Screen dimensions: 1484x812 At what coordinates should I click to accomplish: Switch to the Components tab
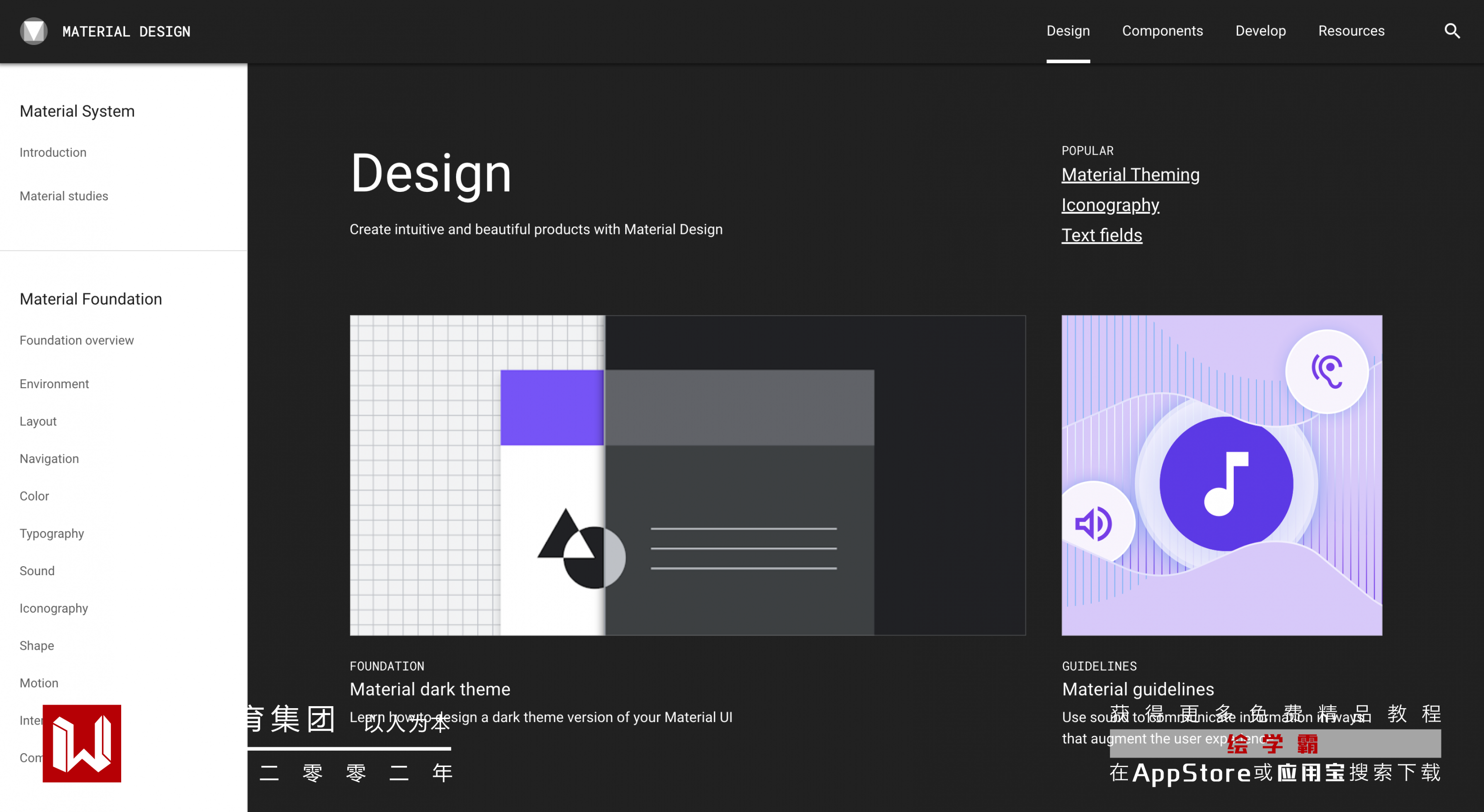point(1162,31)
